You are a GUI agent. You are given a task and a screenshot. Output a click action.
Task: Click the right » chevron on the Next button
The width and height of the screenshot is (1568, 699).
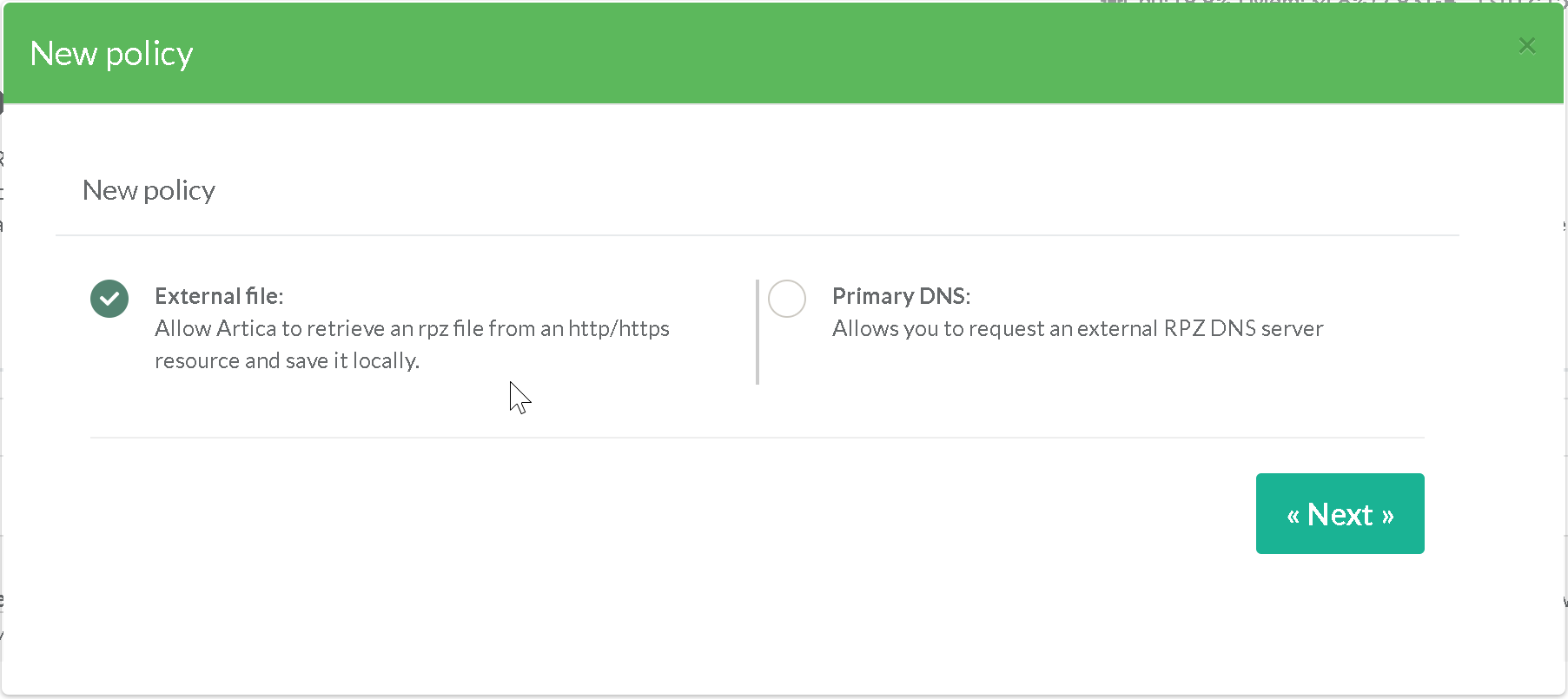click(x=1387, y=517)
